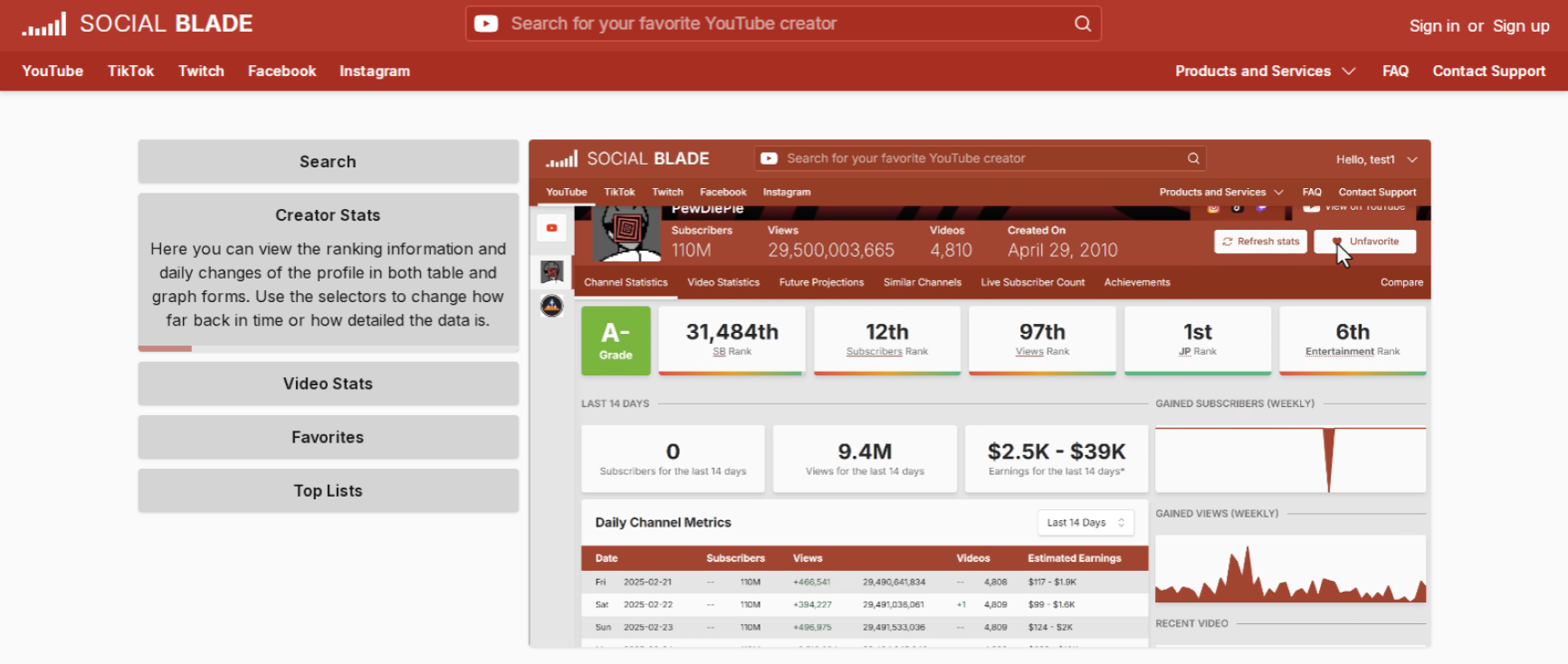Image resolution: width=1568 pixels, height=664 pixels.
Task: Click the Gained Views weekly chart
Action: 1291,569
